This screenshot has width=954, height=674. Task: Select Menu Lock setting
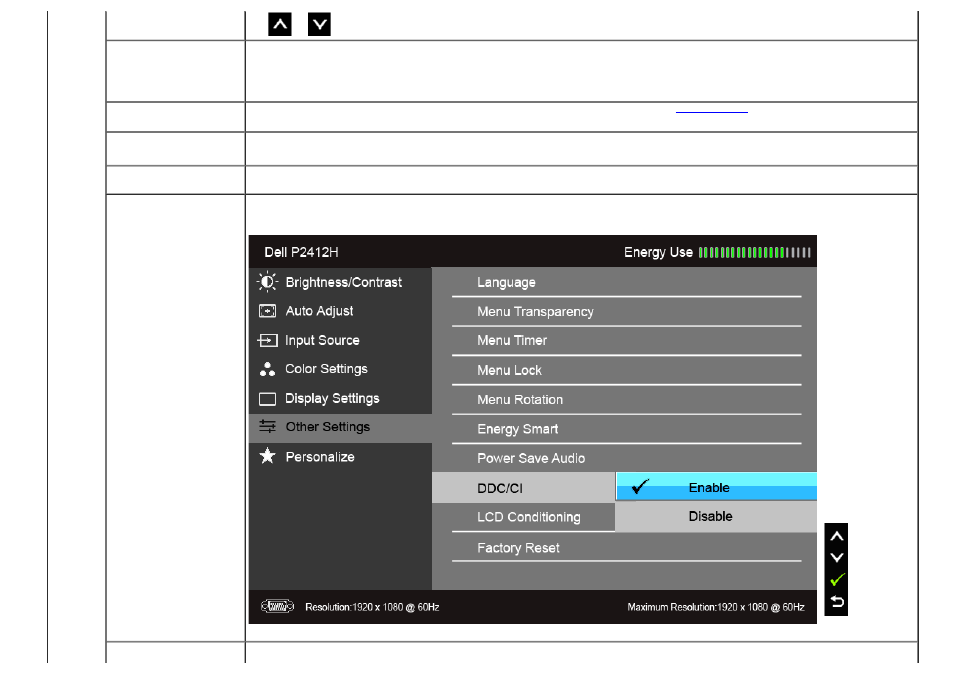click(627, 370)
